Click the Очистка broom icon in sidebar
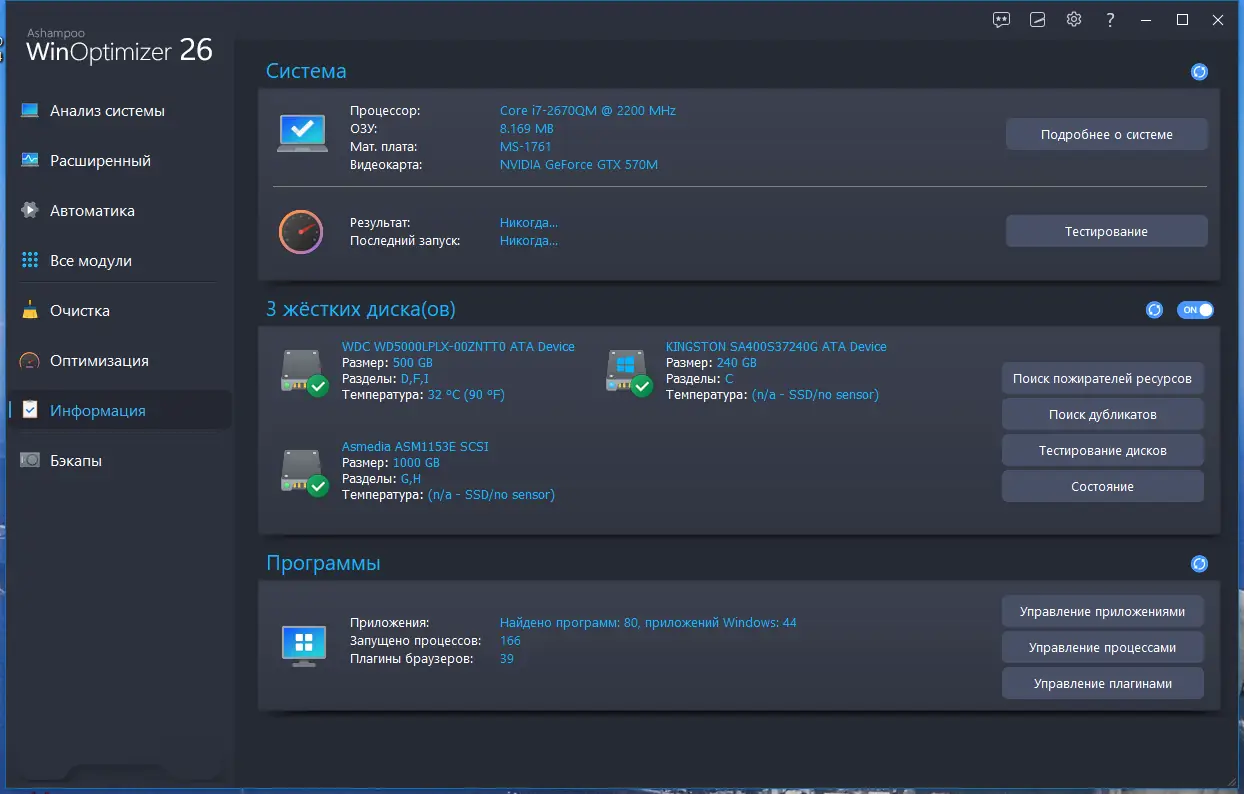Viewport: 1244px width, 794px height. (29, 310)
